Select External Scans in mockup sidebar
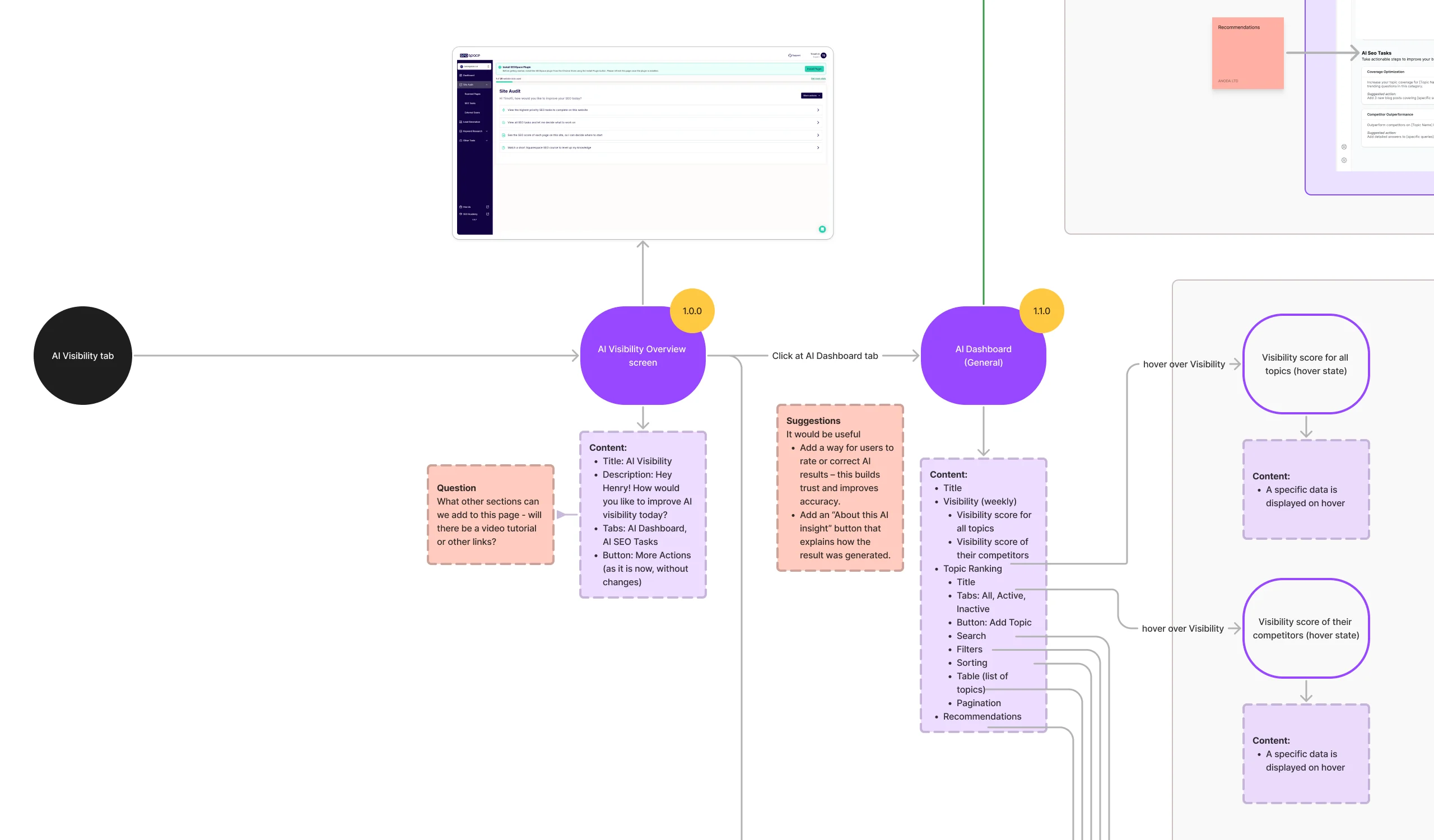 (x=472, y=113)
